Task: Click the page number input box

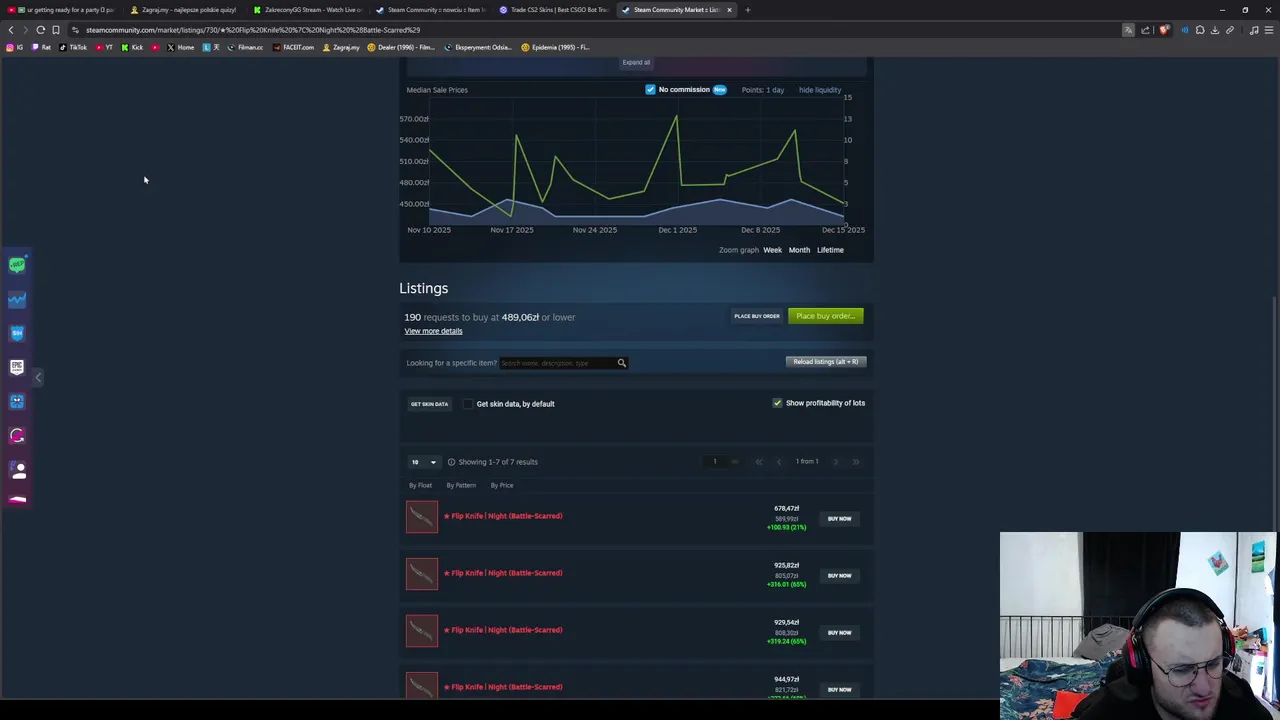Action: tap(714, 462)
